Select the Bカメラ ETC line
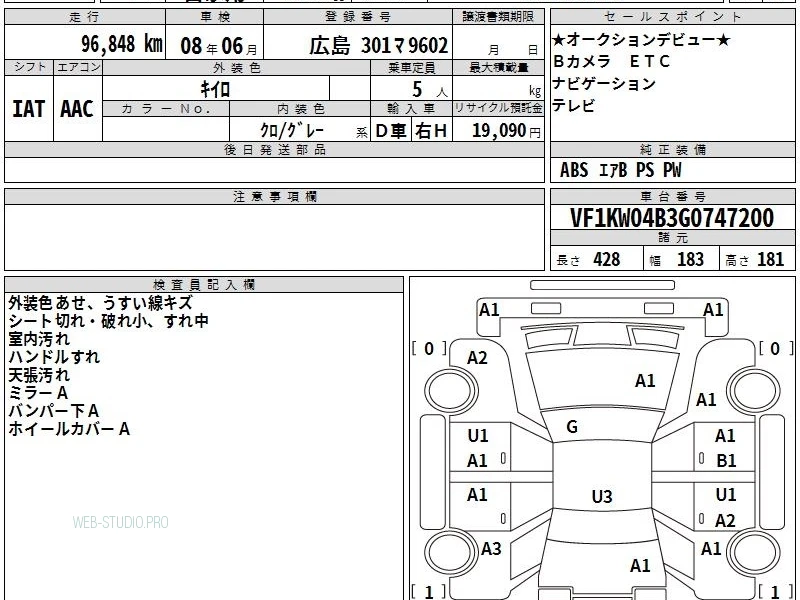 (x=611, y=61)
